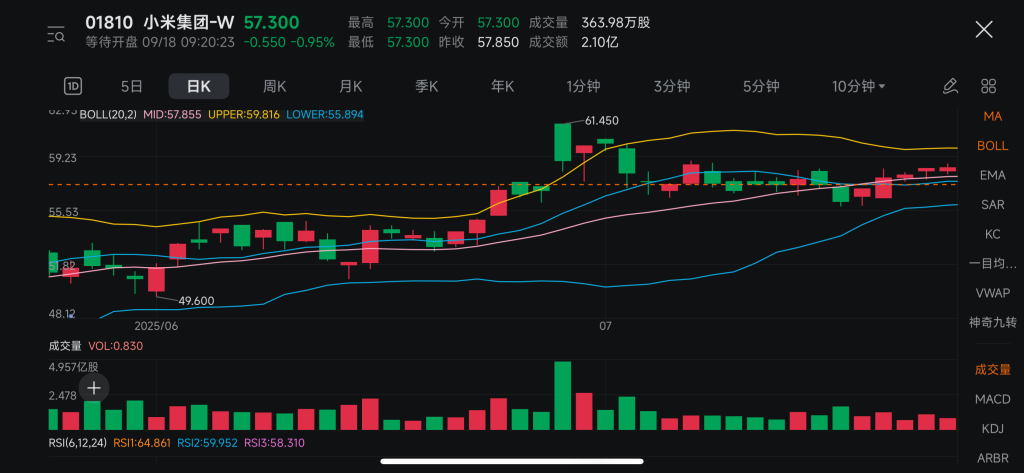The width and height of the screenshot is (1024, 473).
Task: Enable the MA overlay indicator
Action: (992, 116)
